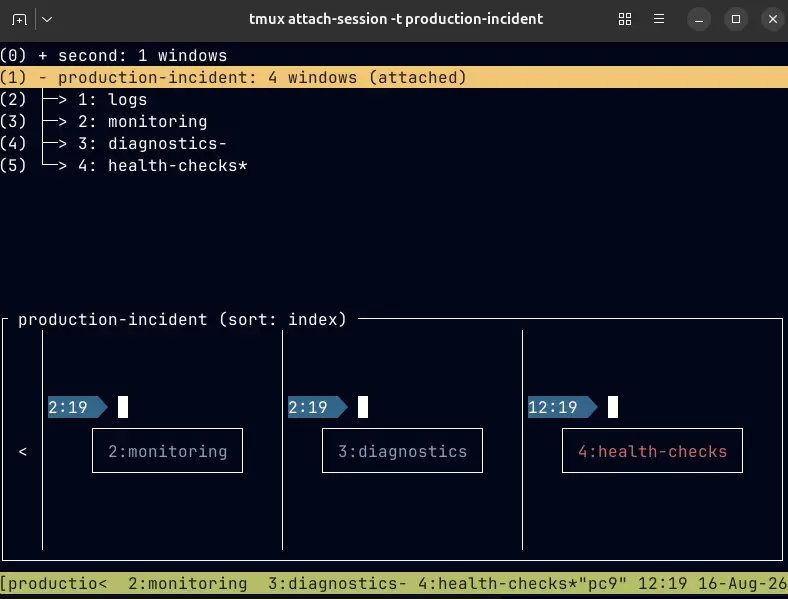Minimize the terminal window
Screen dimensions: 788x599
point(699,19)
